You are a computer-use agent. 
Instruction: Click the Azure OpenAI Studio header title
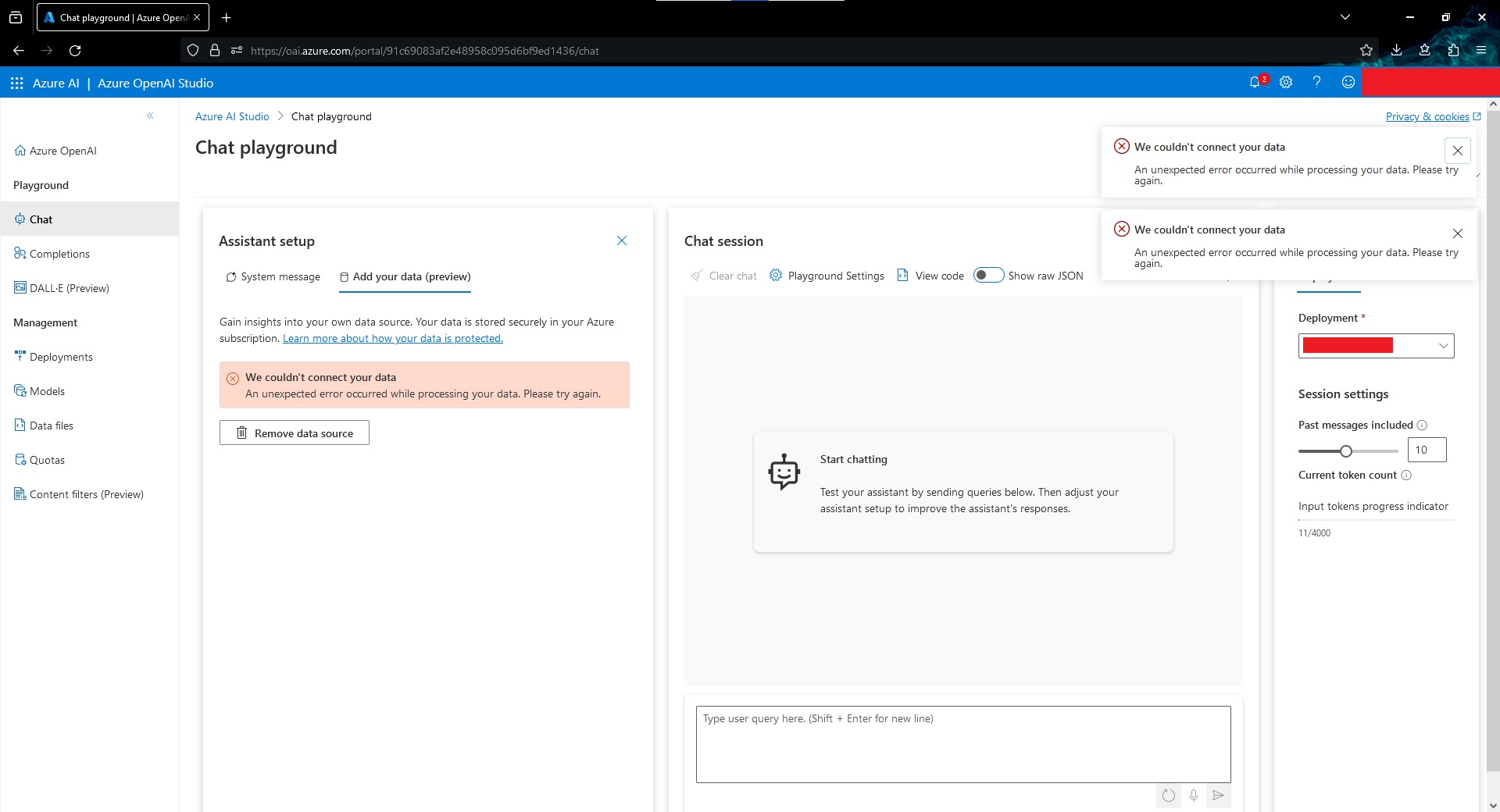155,83
